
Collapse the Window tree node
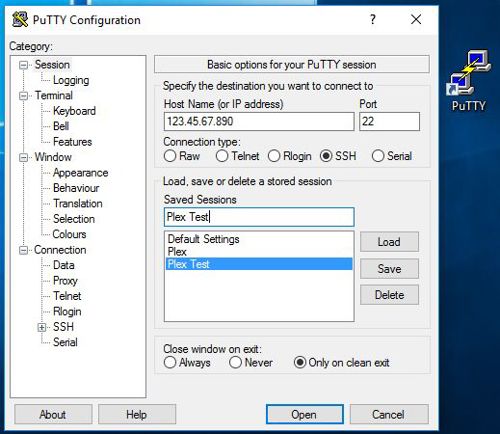click(x=23, y=157)
